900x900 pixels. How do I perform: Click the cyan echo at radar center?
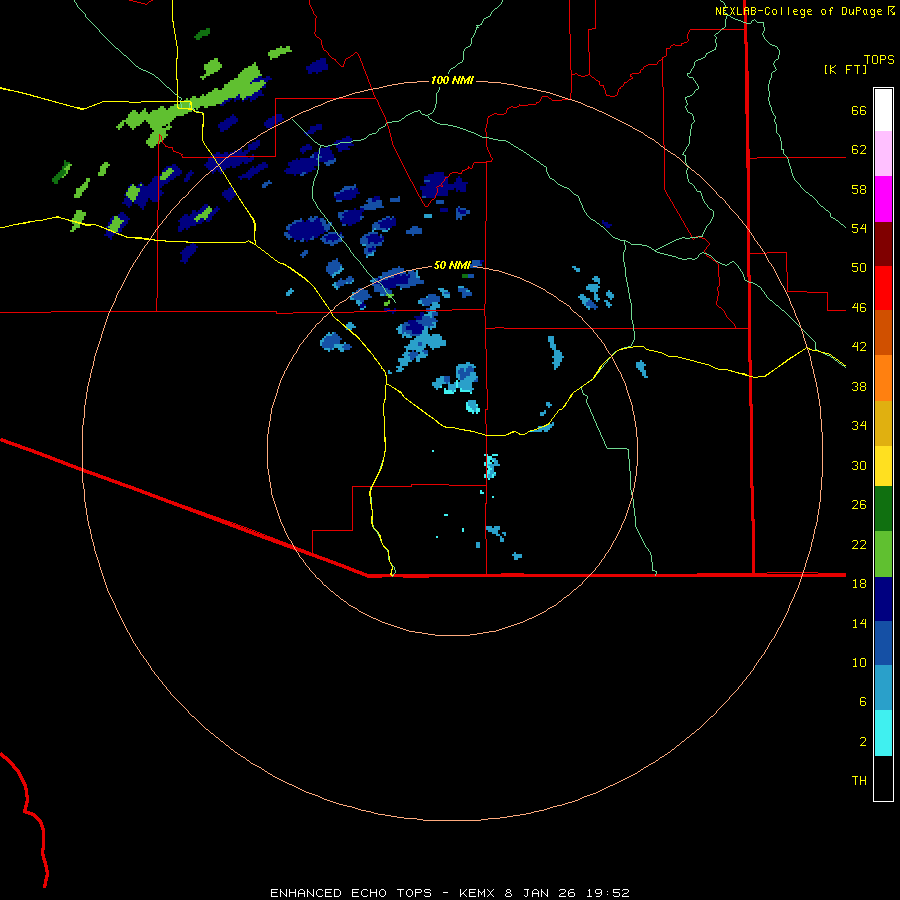click(x=491, y=465)
